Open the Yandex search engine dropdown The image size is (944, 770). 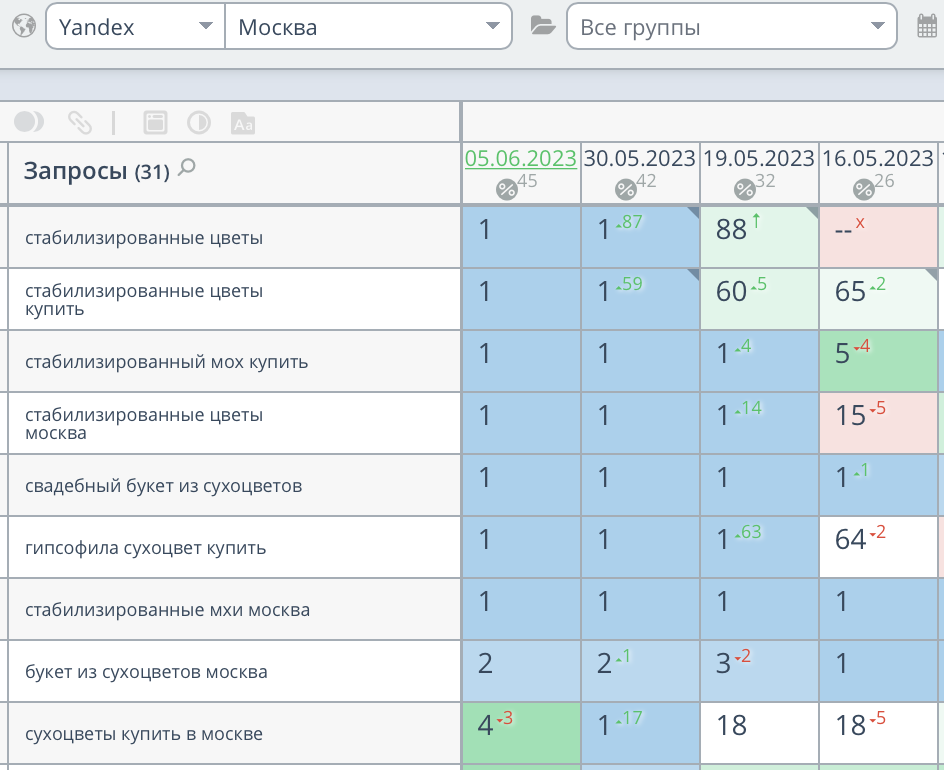tap(135, 27)
